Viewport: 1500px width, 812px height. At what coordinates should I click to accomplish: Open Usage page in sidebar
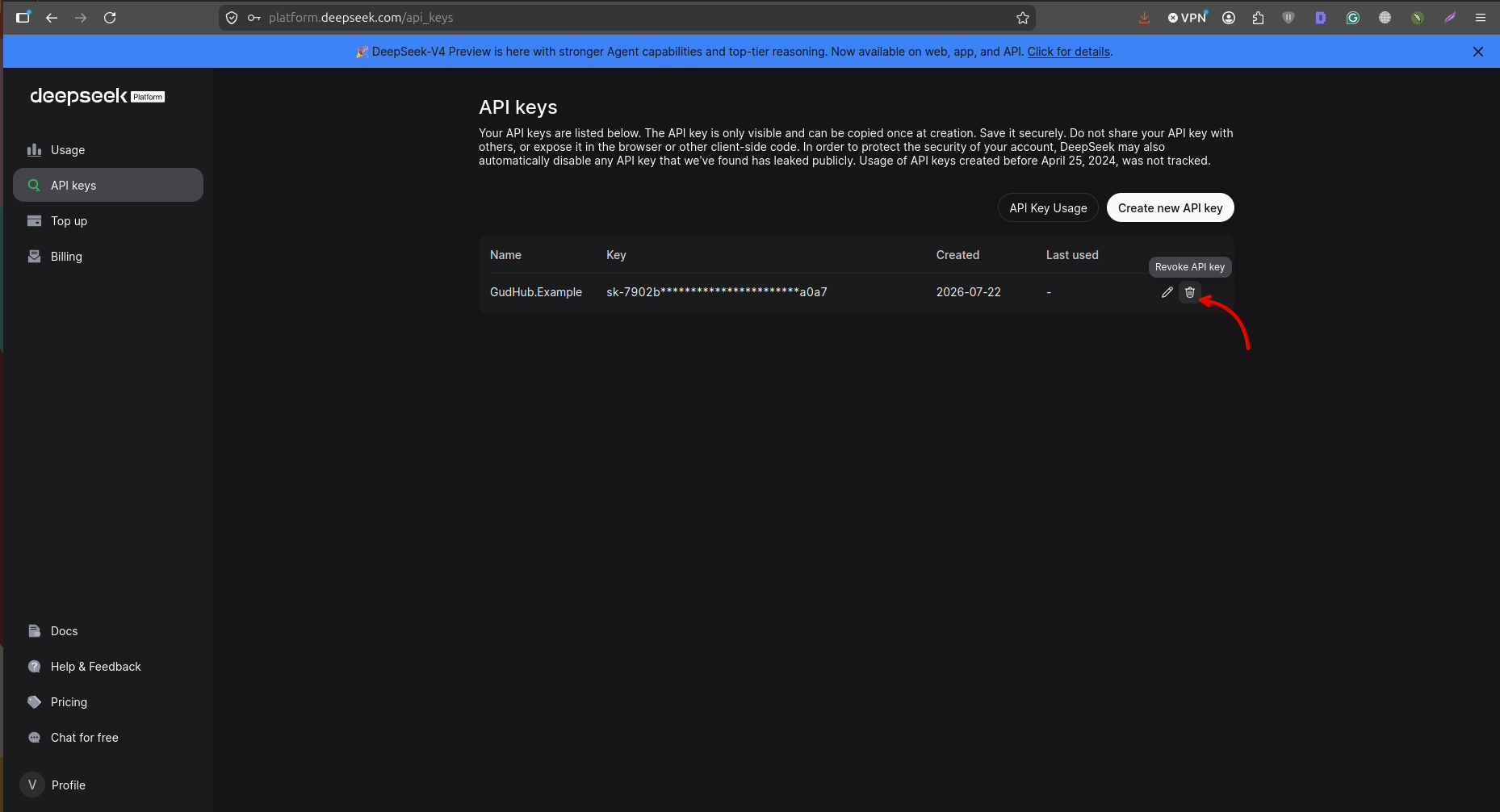108,150
